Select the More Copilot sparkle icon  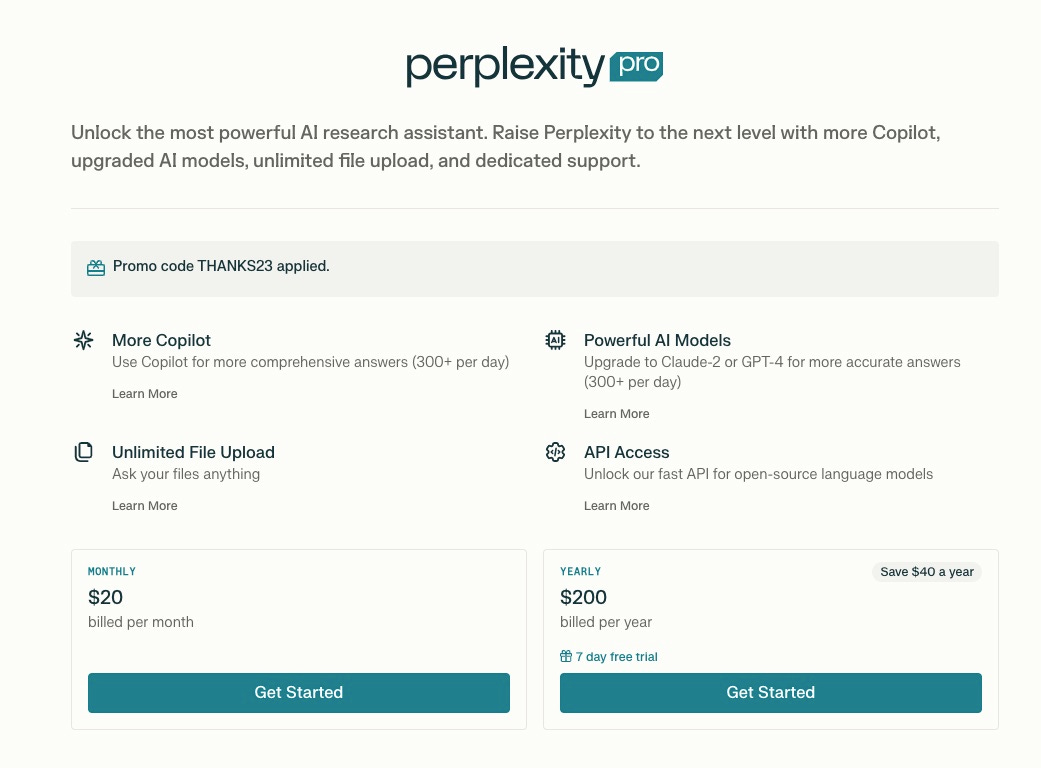pyautogui.click(x=84, y=340)
